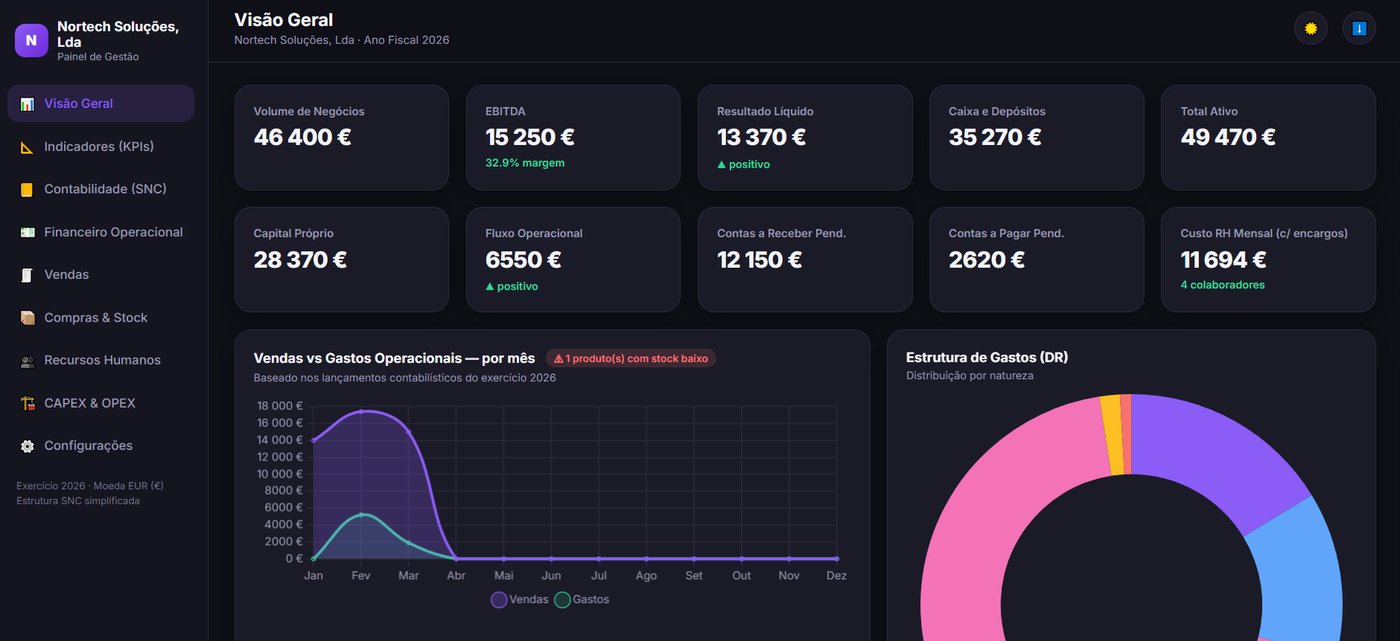
Task: Click the Configurações gear icon
Action: point(27,446)
